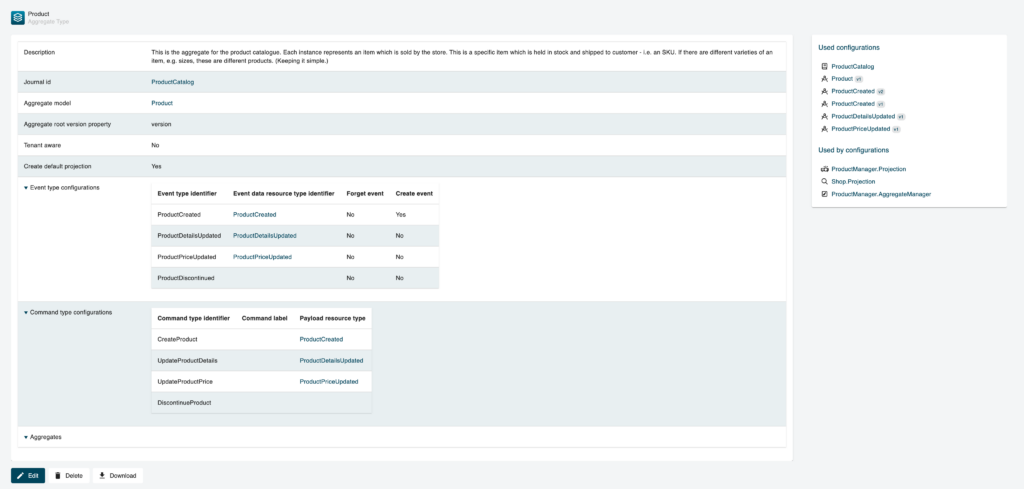Collapse the Command type configurations section
Screen dimensions: 1024x489
tap(26, 312)
